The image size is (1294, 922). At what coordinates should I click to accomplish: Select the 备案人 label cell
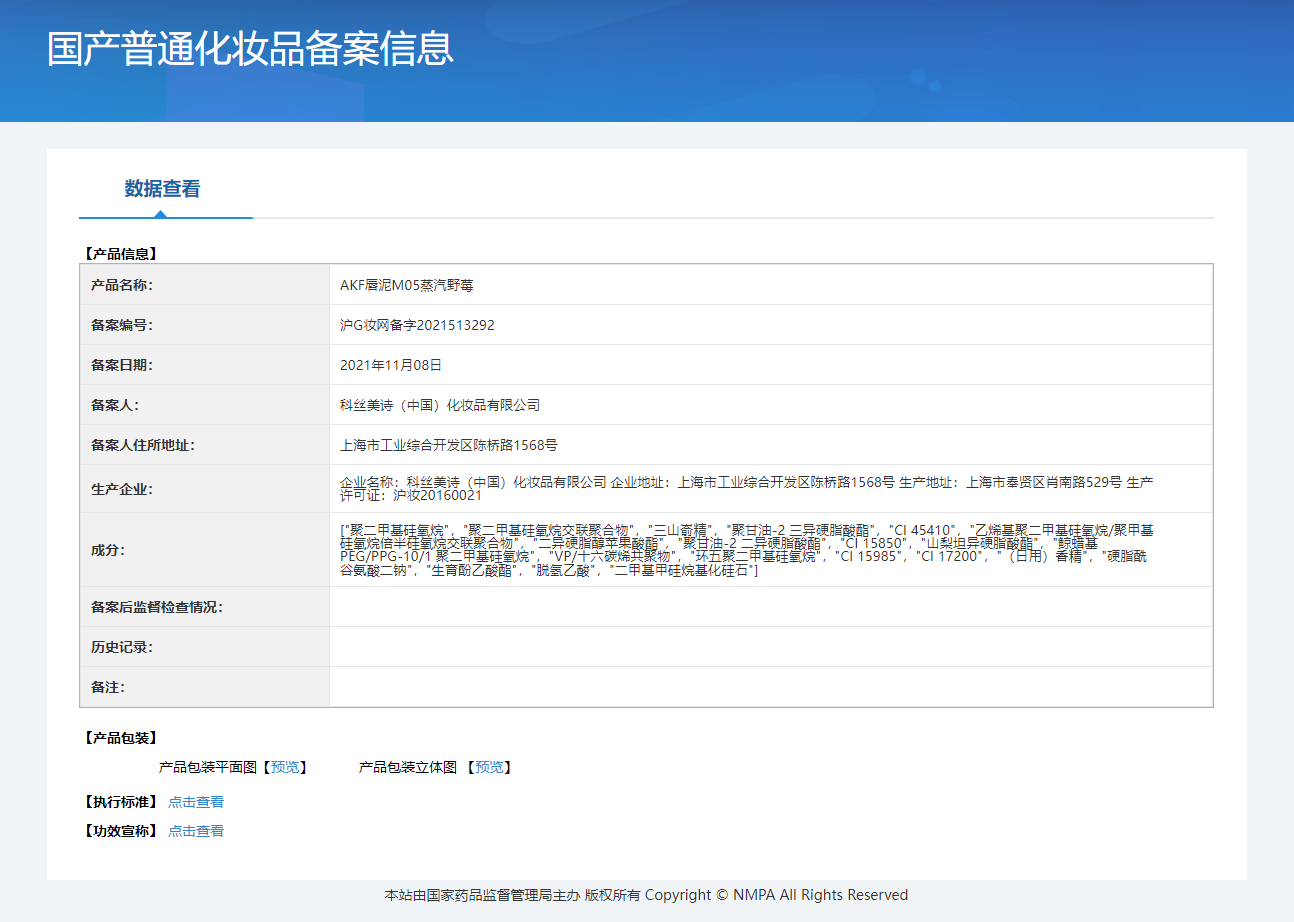click(205, 405)
